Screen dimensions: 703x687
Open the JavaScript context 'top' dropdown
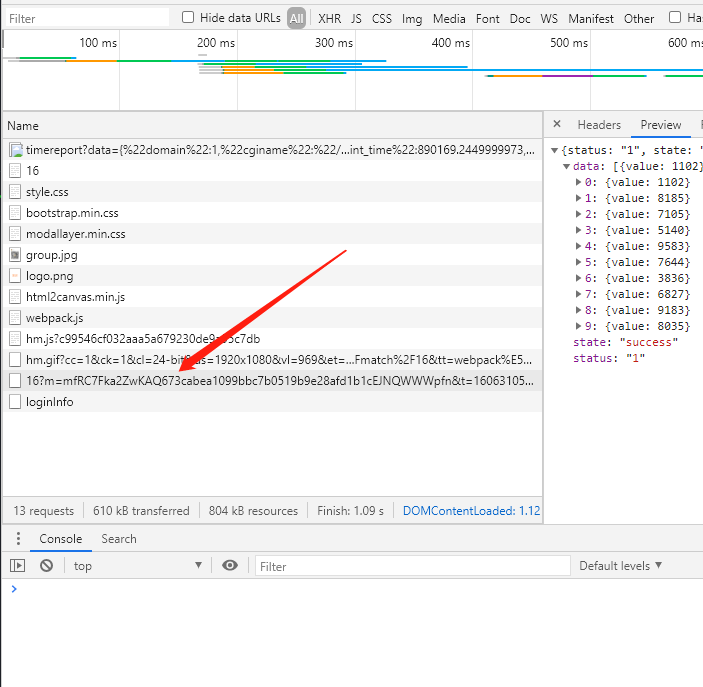pos(138,565)
